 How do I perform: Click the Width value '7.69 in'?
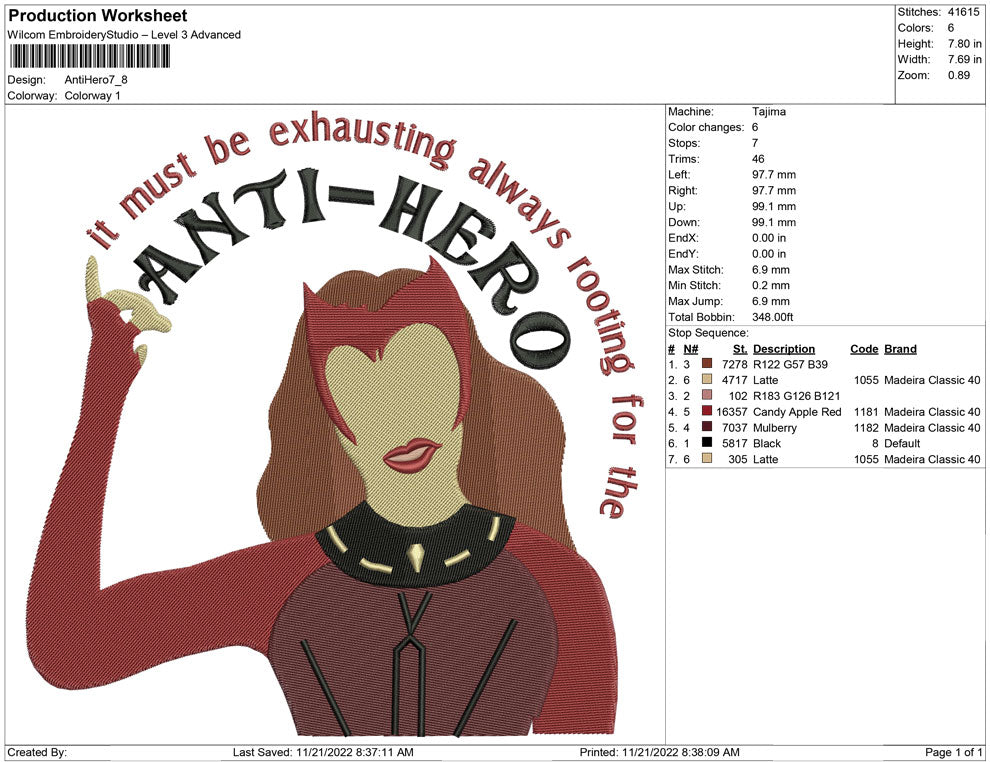964,59
